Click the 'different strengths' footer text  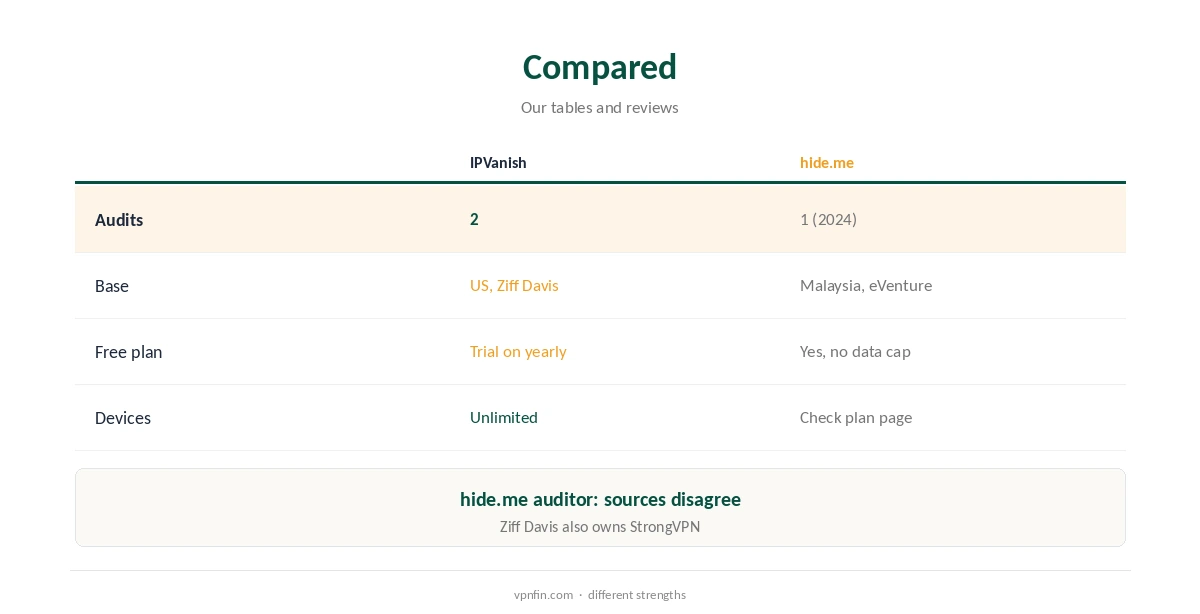(637, 595)
